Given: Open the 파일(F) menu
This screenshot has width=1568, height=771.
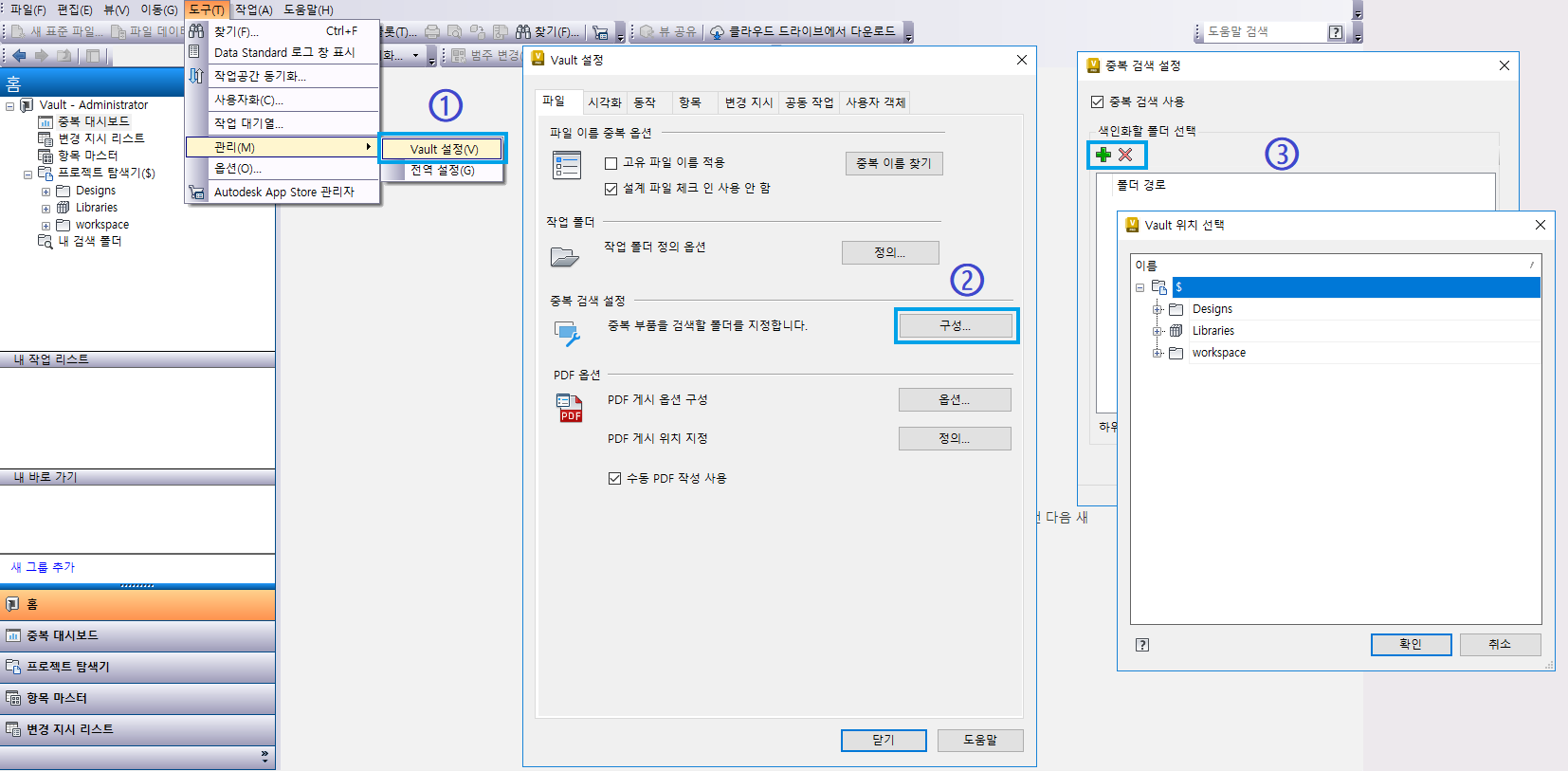Looking at the screenshot, I should [28, 9].
